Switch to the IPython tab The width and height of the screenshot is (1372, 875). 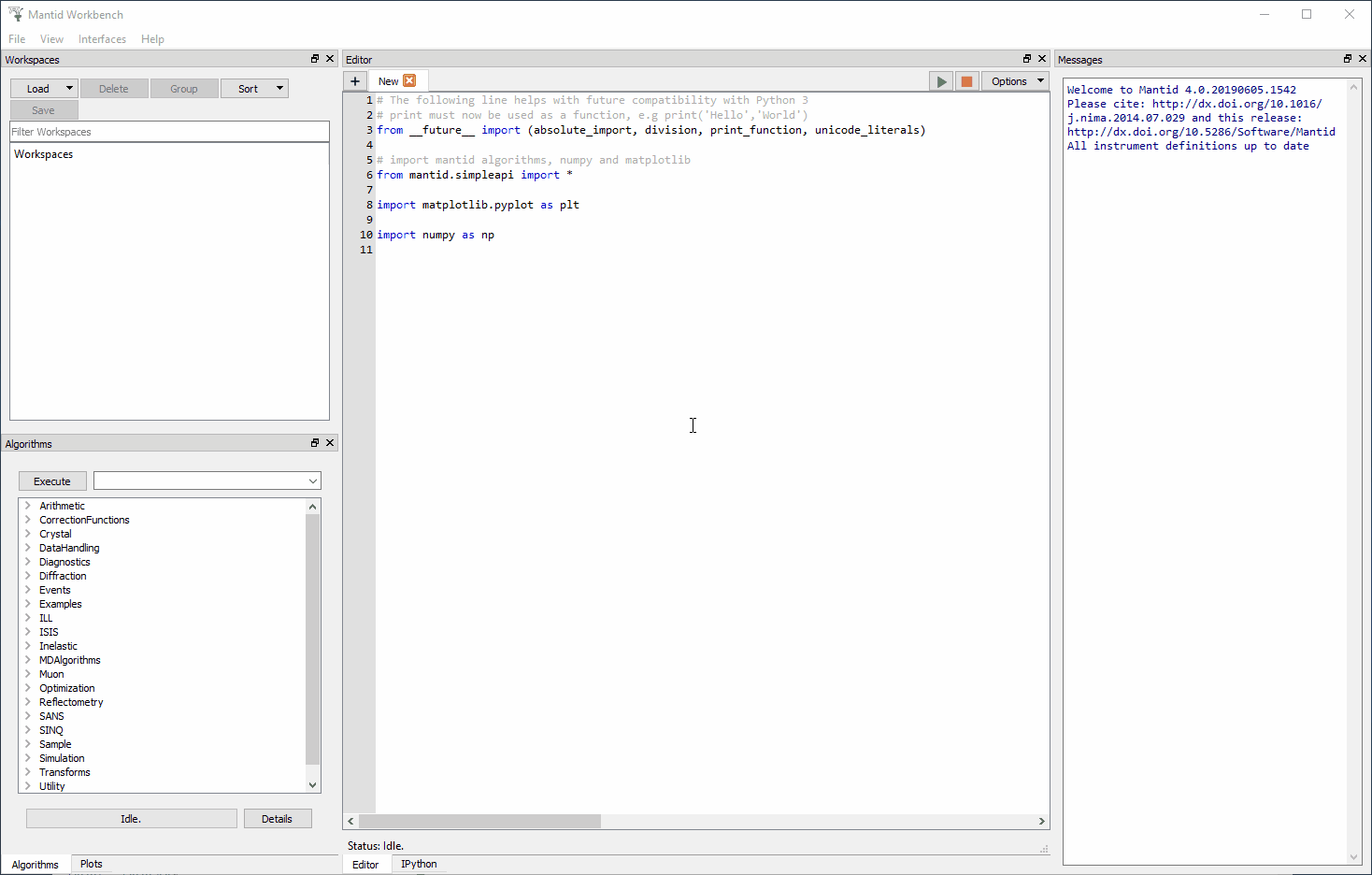pyautogui.click(x=418, y=863)
